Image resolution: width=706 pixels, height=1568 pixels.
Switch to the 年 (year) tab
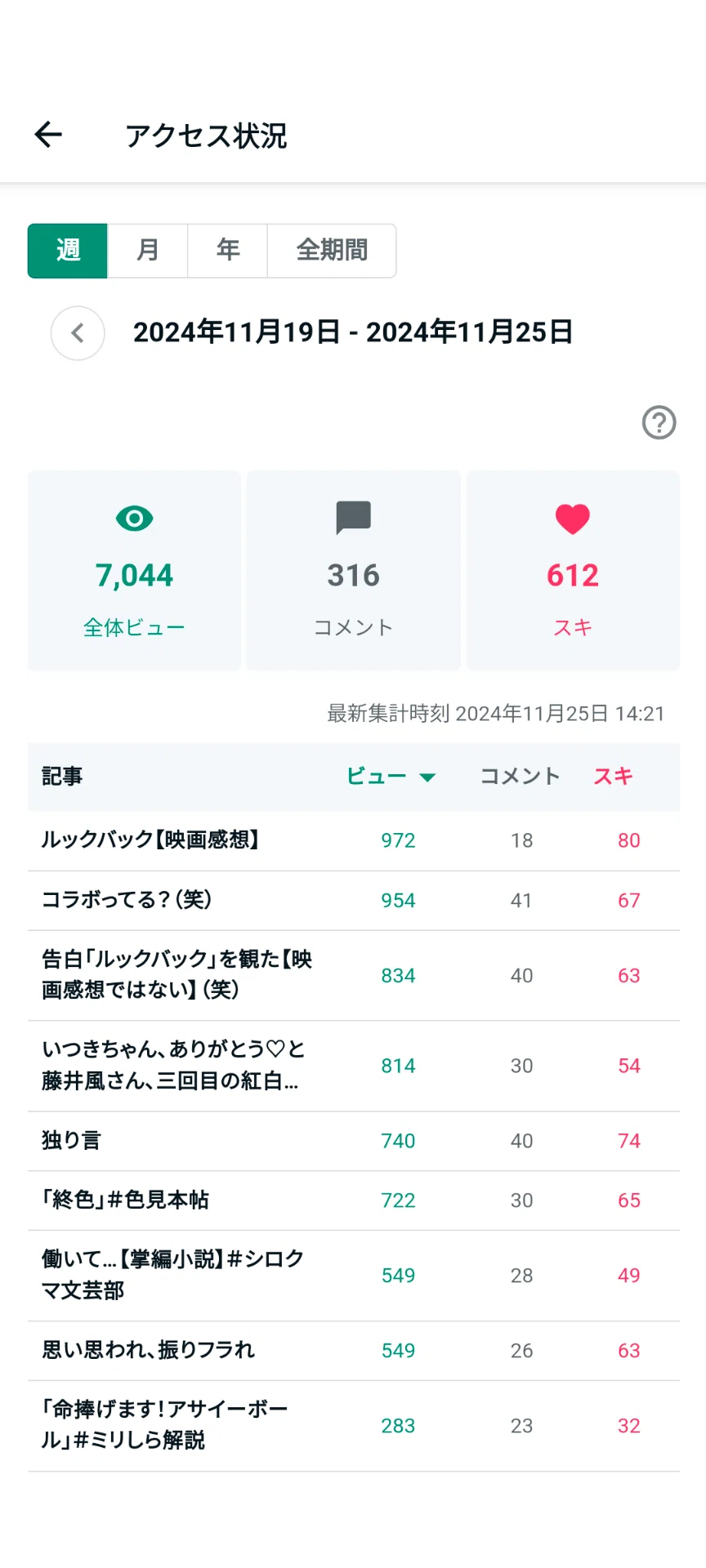tap(228, 251)
